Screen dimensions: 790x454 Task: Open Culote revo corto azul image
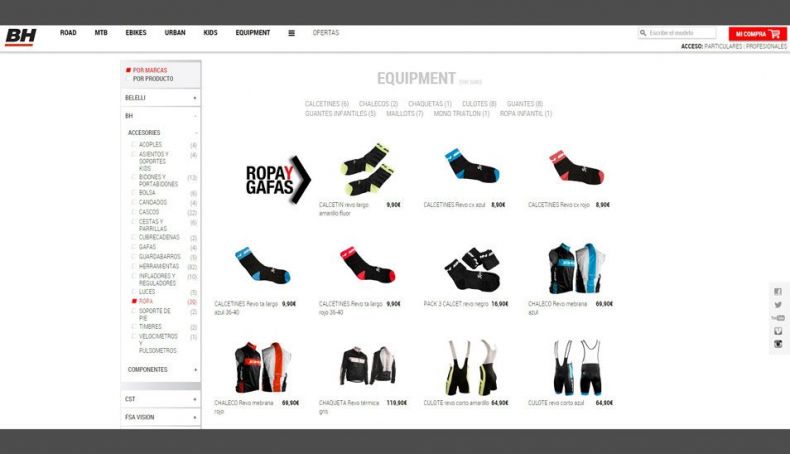click(577, 367)
